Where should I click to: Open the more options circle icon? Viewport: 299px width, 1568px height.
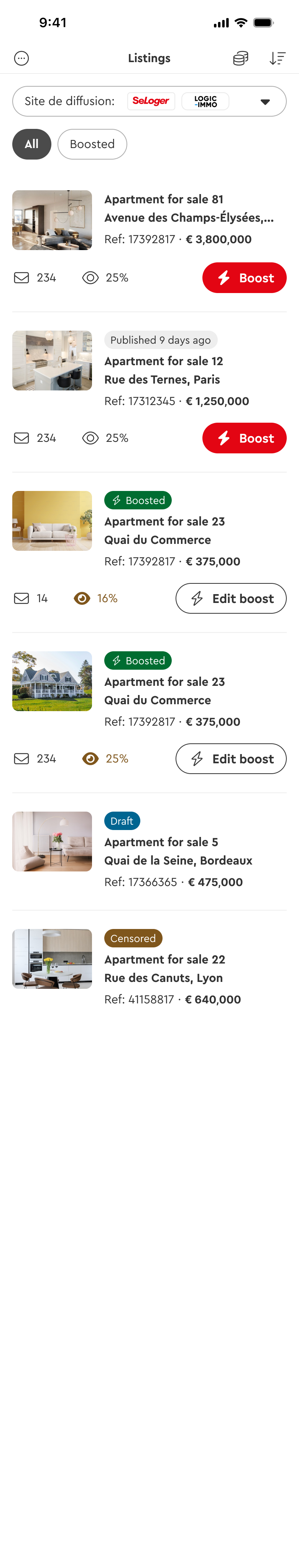(21, 58)
